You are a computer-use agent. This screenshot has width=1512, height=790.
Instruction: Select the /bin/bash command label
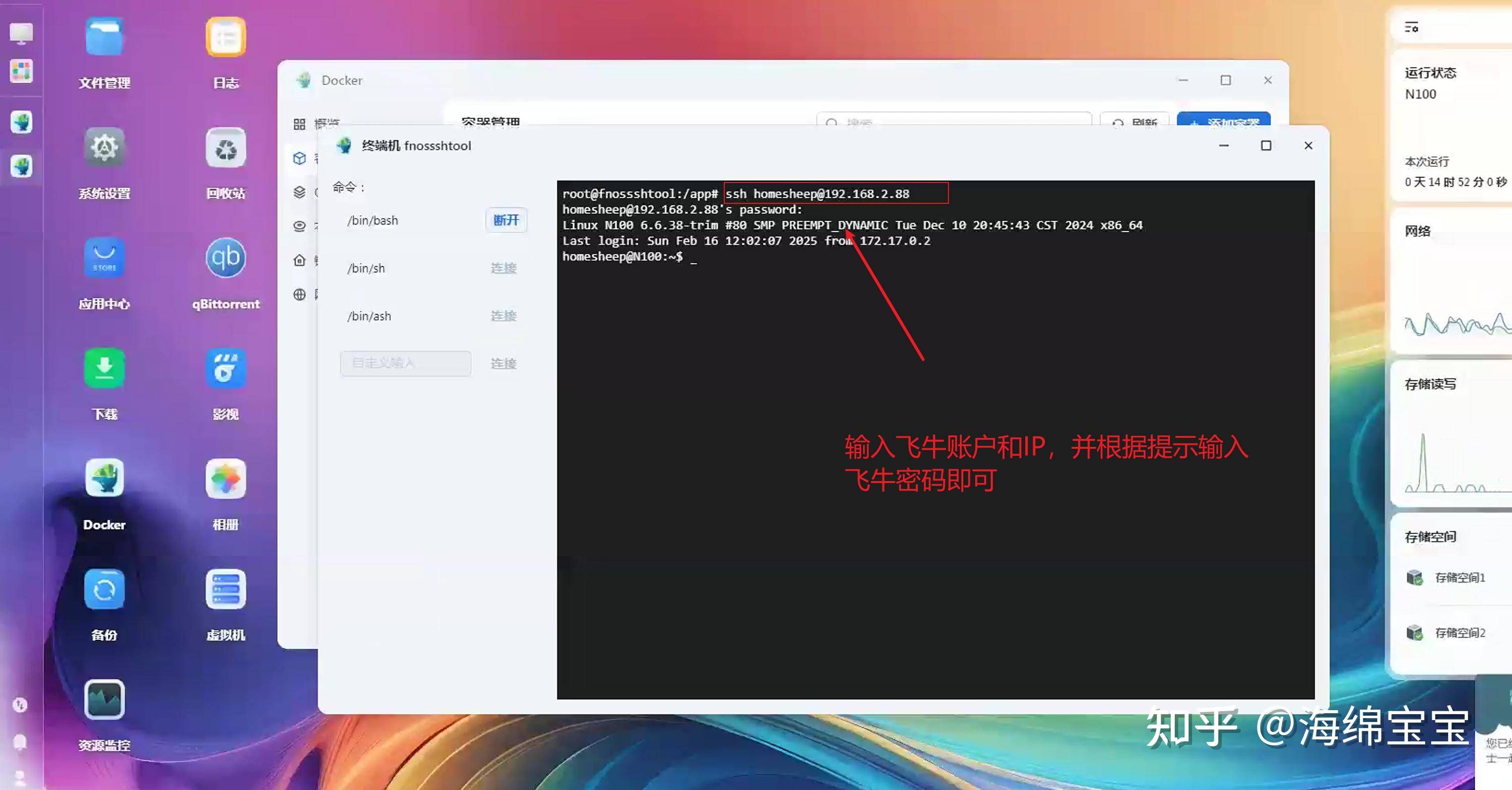coord(373,220)
